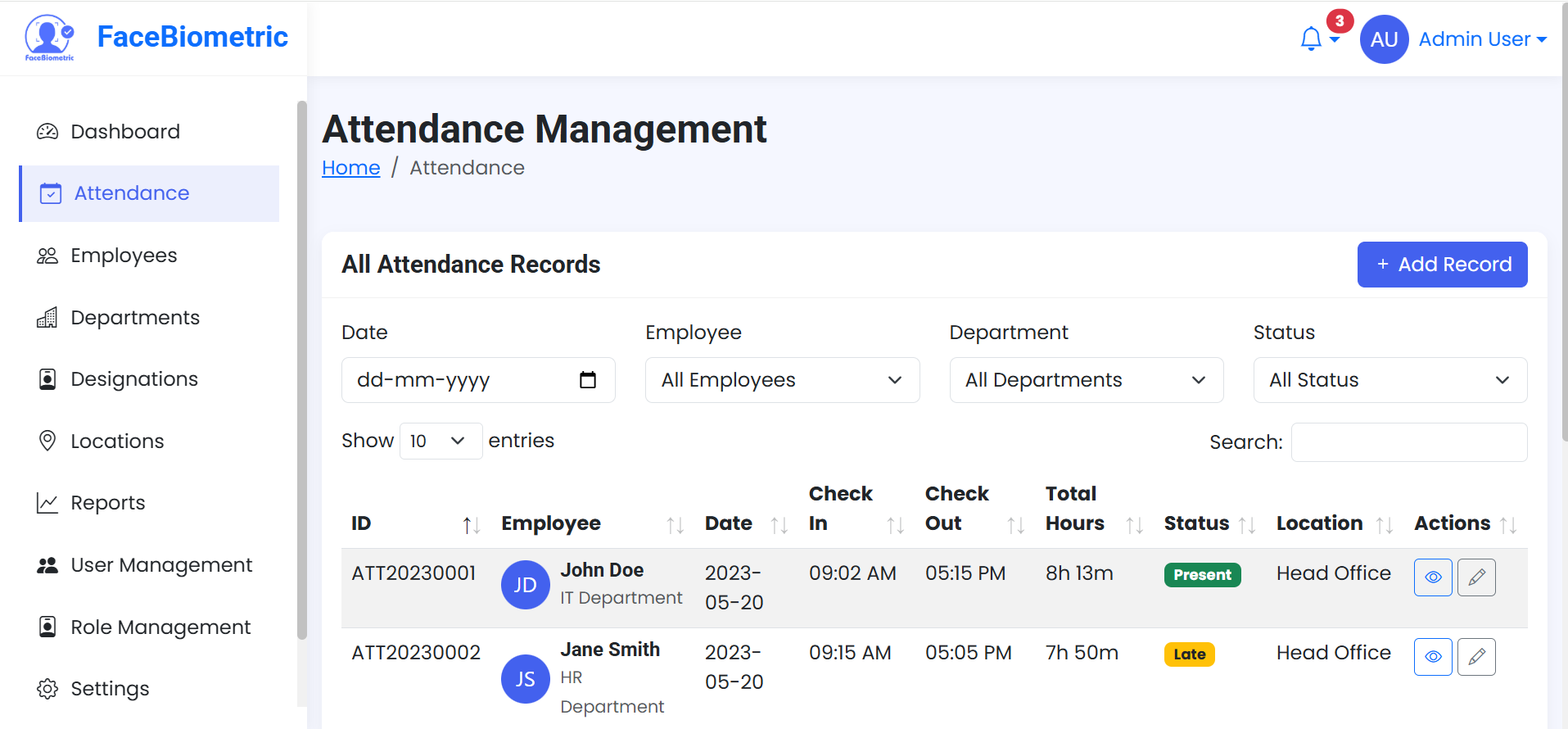Click the 05:15 PM check-out time
1568x729 pixels.
(x=965, y=573)
